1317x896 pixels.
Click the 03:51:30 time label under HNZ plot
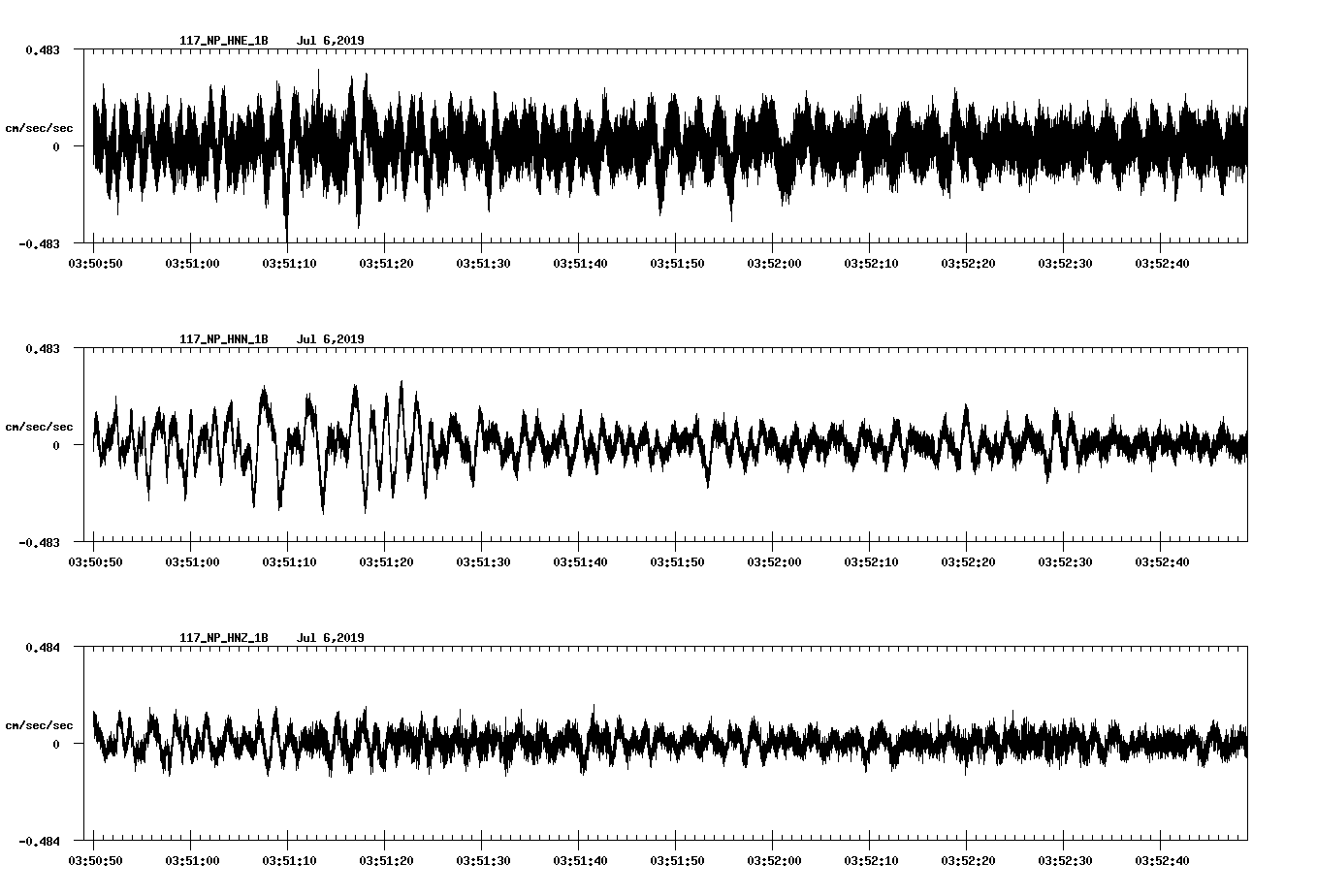(x=483, y=860)
